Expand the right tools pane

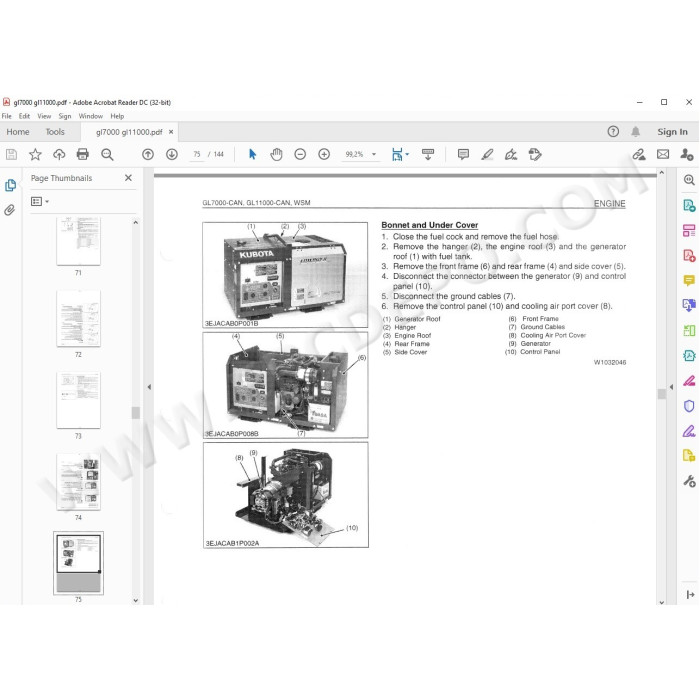point(690,595)
